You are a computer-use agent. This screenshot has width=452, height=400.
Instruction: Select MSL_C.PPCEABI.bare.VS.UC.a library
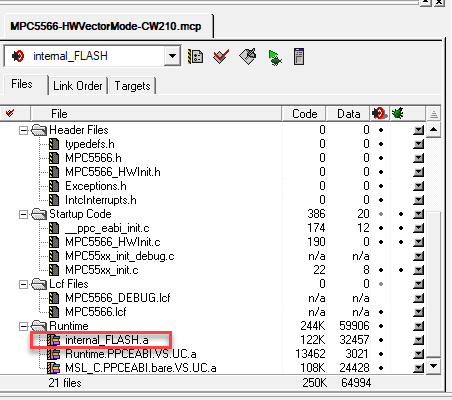click(x=141, y=368)
